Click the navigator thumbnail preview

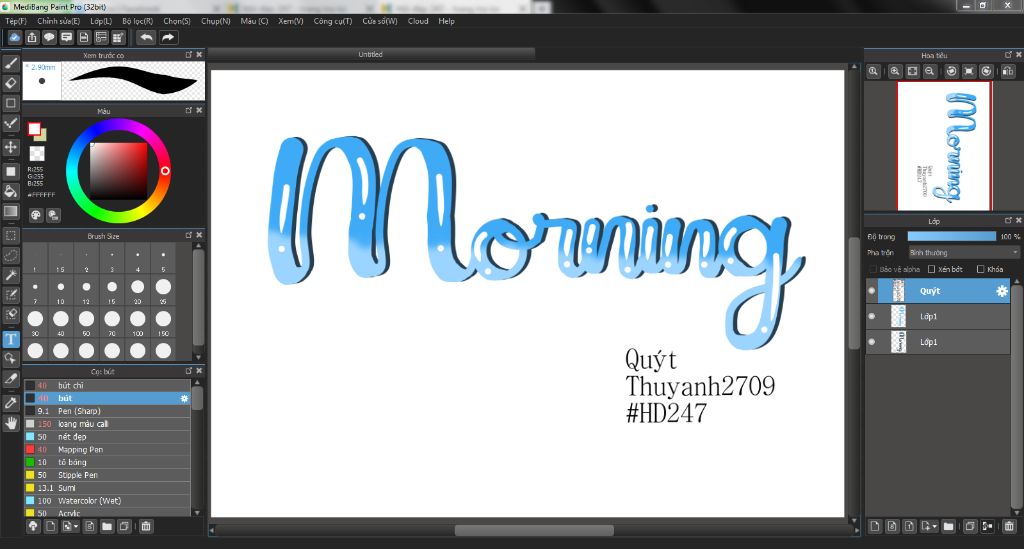click(x=944, y=146)
